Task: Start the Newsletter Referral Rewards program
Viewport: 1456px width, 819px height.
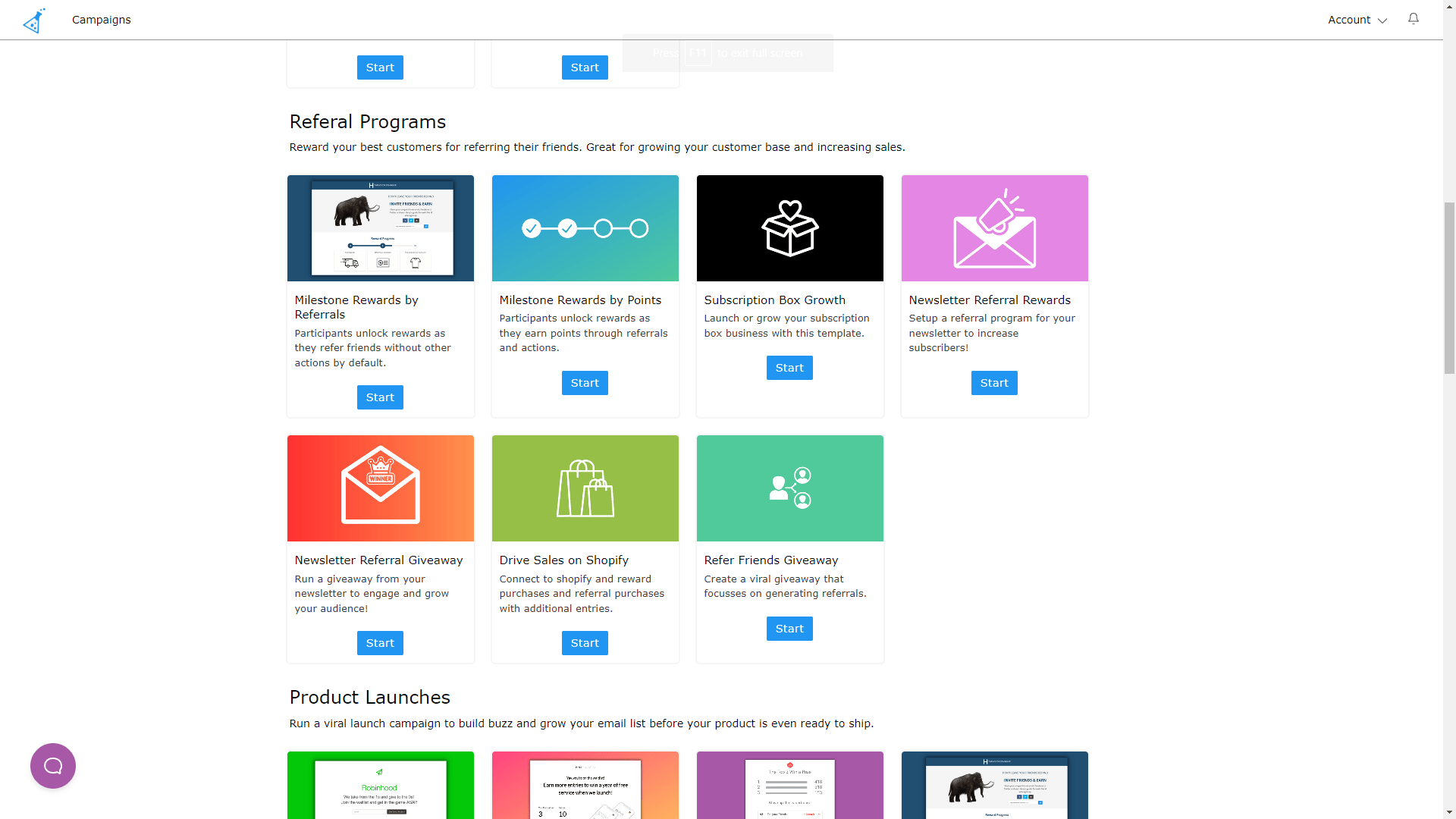Action: pos(994,382)
